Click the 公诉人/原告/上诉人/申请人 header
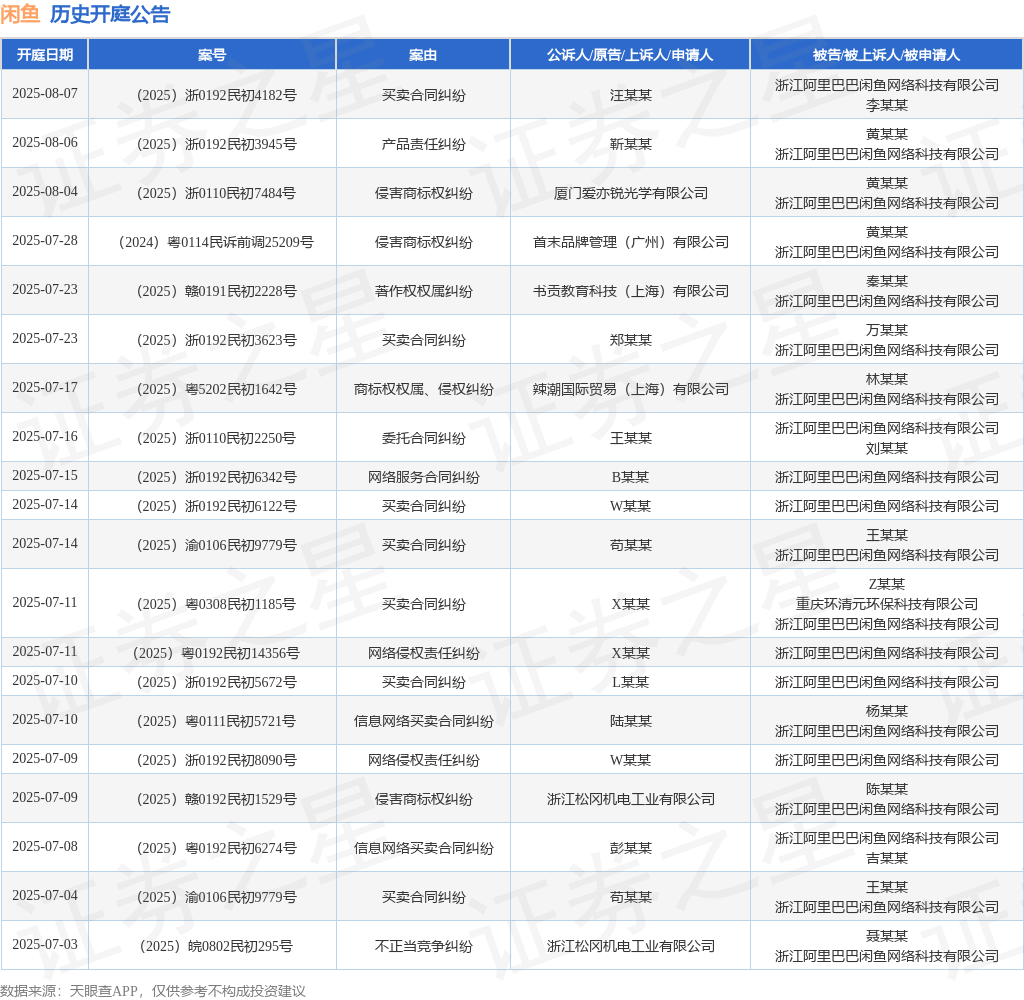The image size is (1024, 1000). click(x=630, y=55)
